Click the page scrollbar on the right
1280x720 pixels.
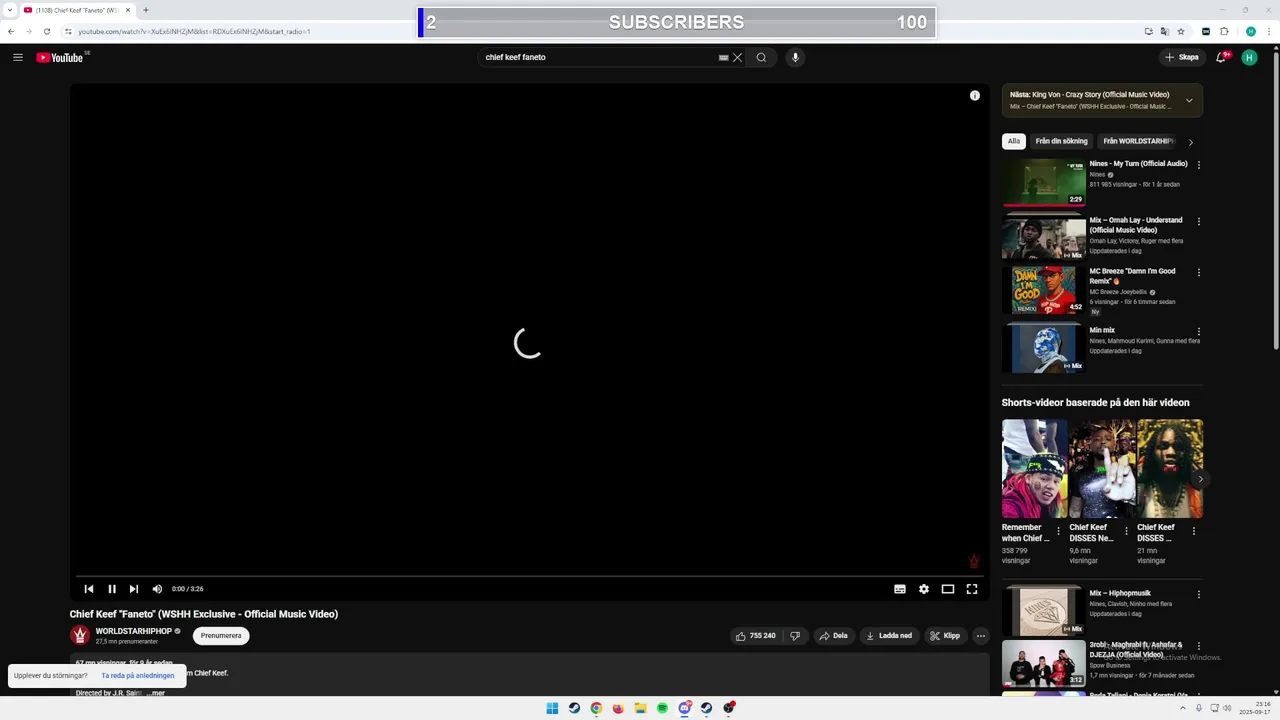coord(1275,200)
